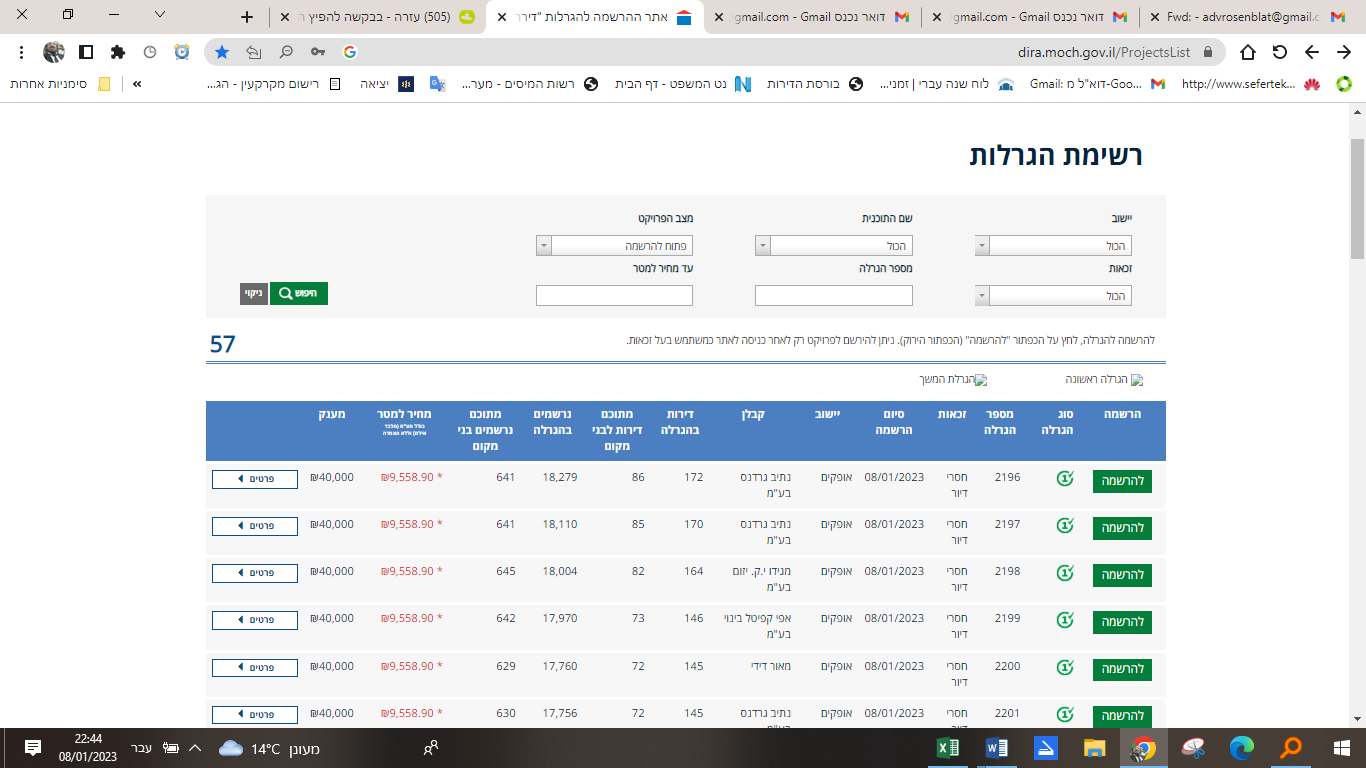Click the Google icon in the address bar

pos(349,52)
